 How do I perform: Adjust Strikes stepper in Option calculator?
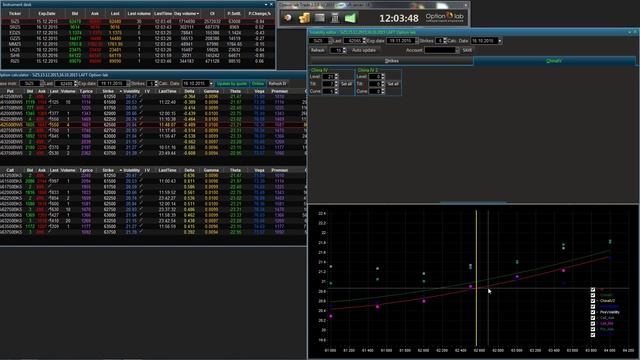[x=156, y=83]
